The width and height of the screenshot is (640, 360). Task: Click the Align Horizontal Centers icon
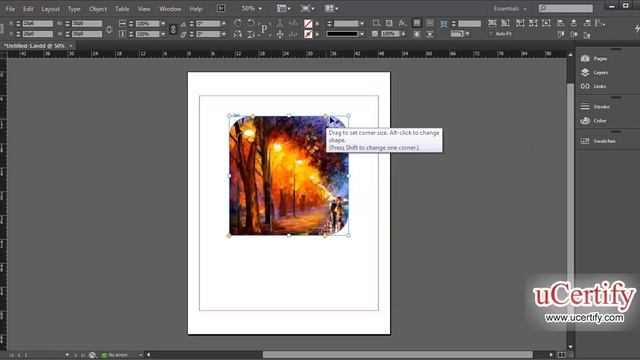[574, 23]
